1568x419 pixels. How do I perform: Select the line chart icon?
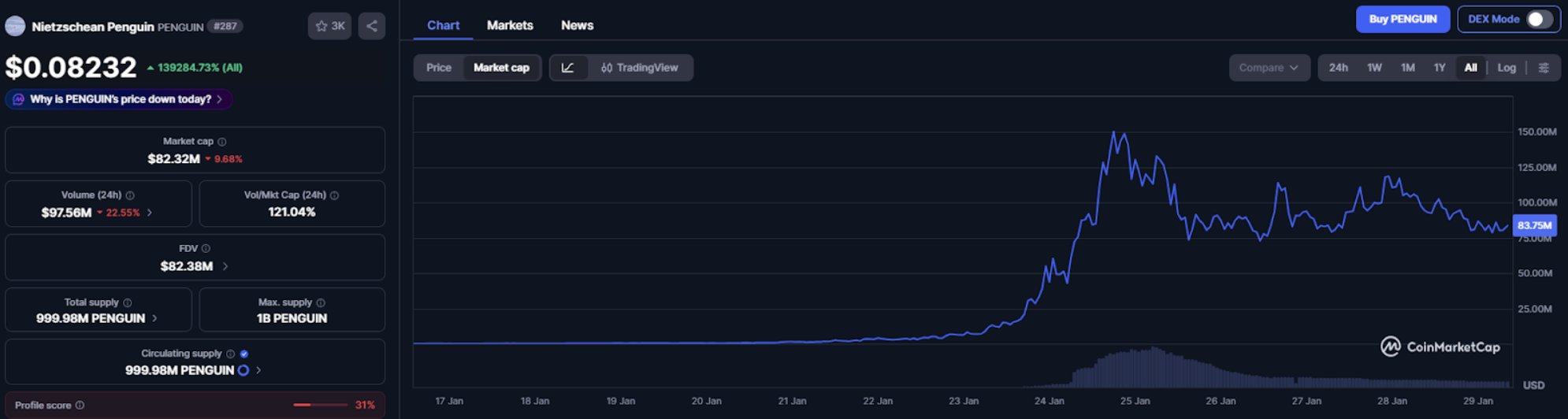click(567, 68)
